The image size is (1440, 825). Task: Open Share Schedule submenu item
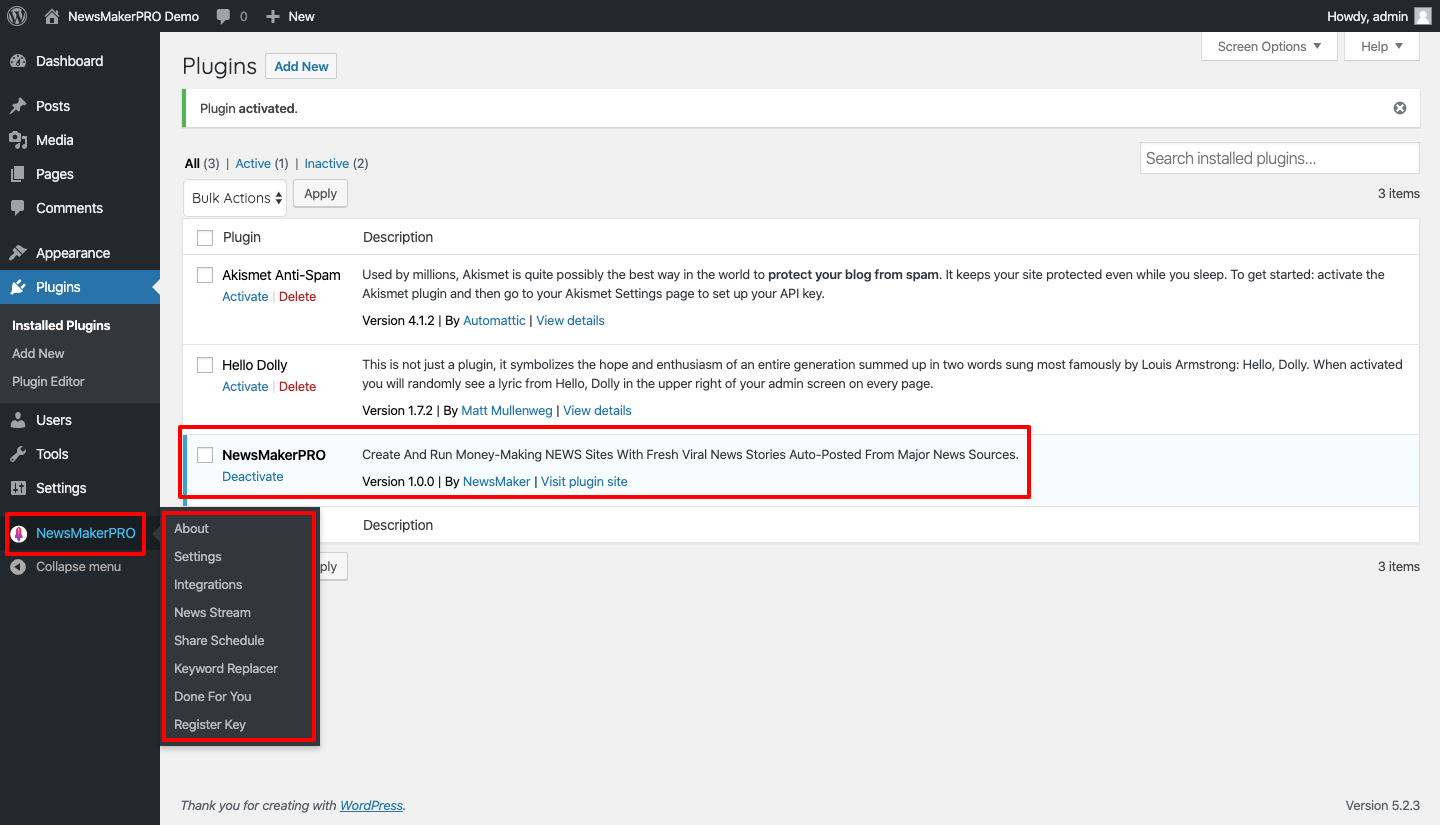pyautogui.click(x=219, y=640)
